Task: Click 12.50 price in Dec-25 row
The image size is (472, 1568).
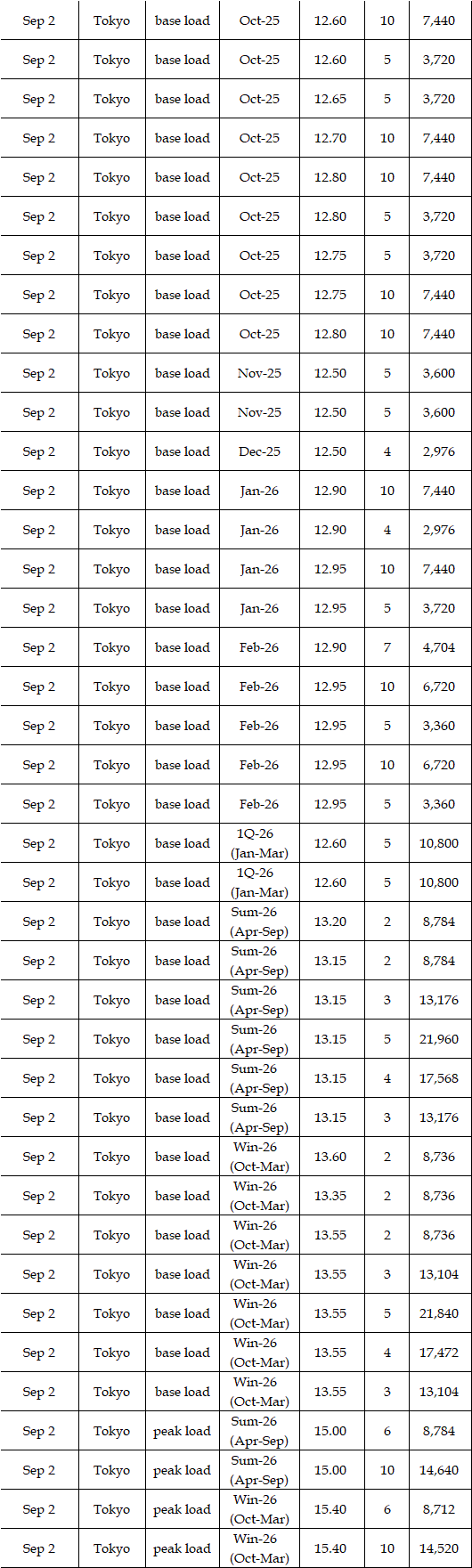Action: click(331, 451)
